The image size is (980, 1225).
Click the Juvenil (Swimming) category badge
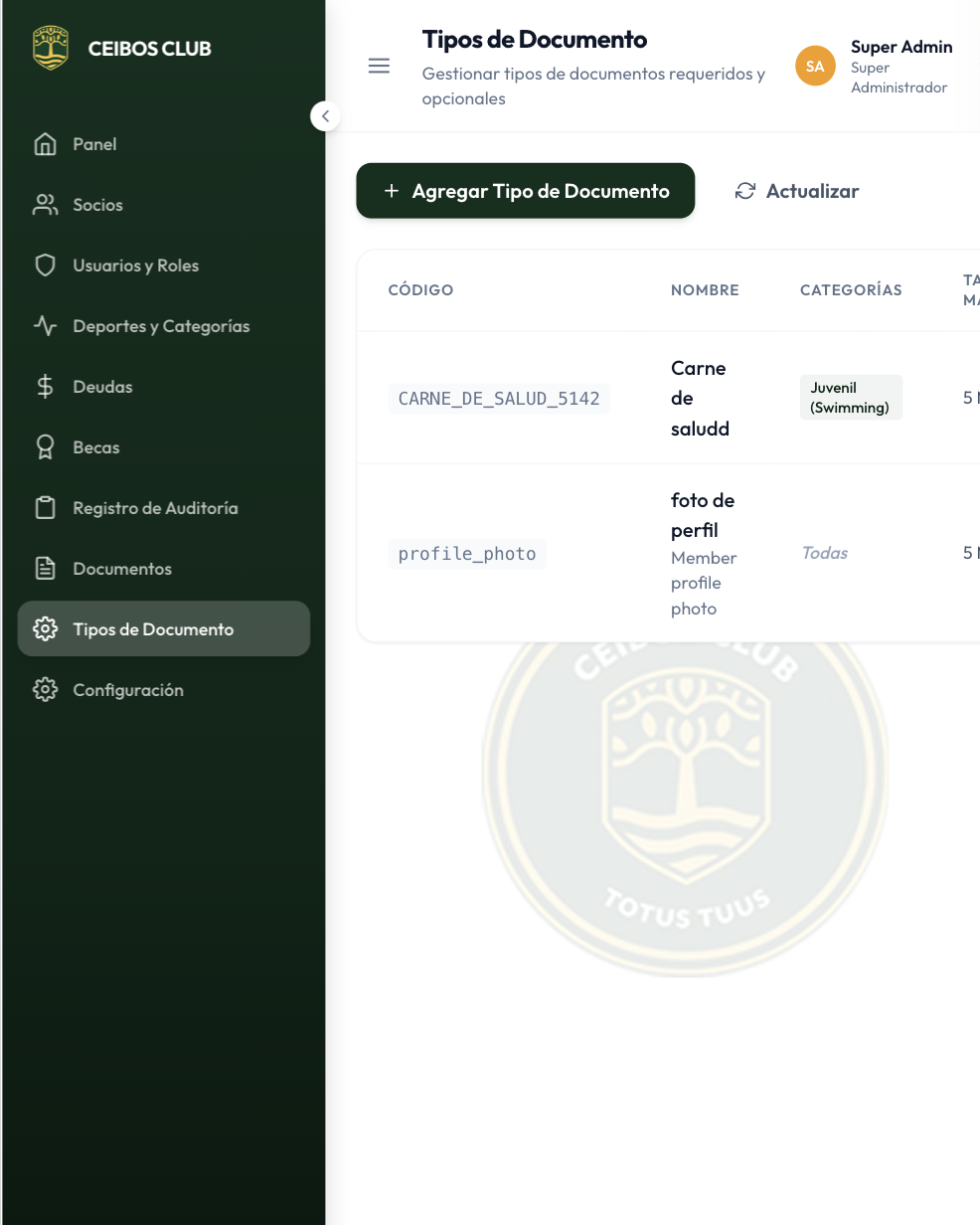(x=851, y=398)
